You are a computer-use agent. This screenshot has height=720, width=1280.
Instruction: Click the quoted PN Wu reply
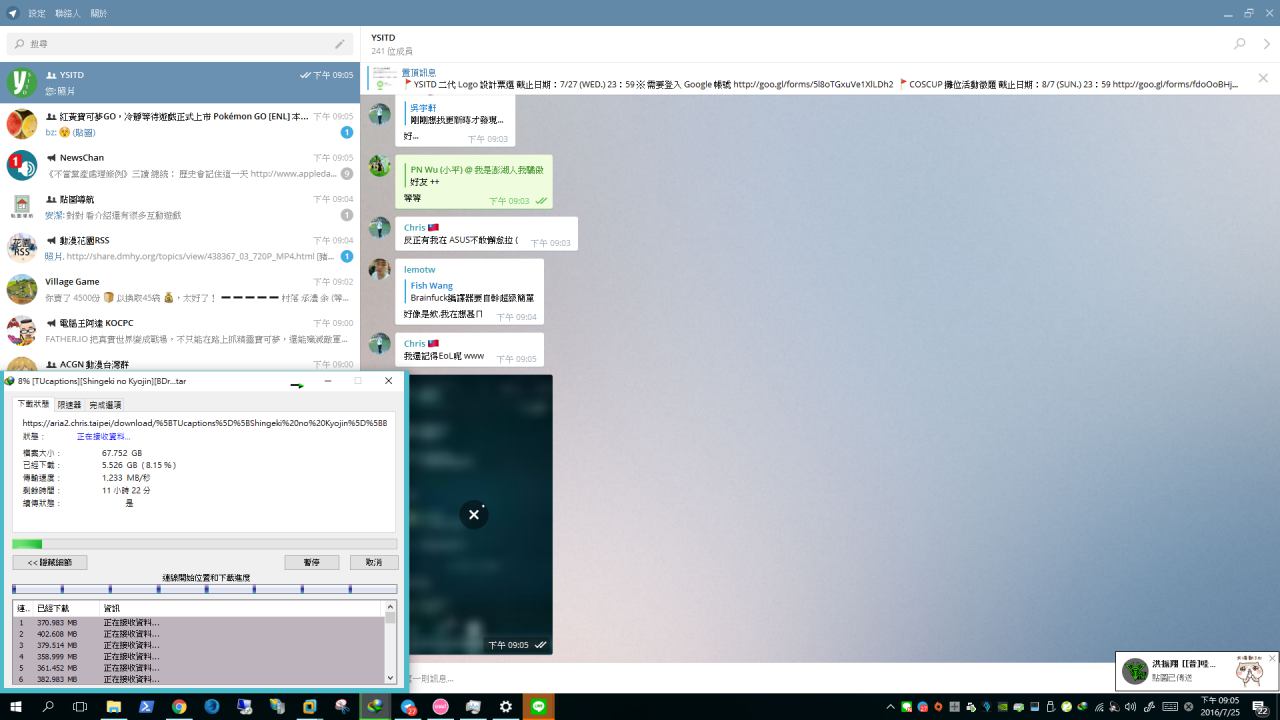(475, 176)
